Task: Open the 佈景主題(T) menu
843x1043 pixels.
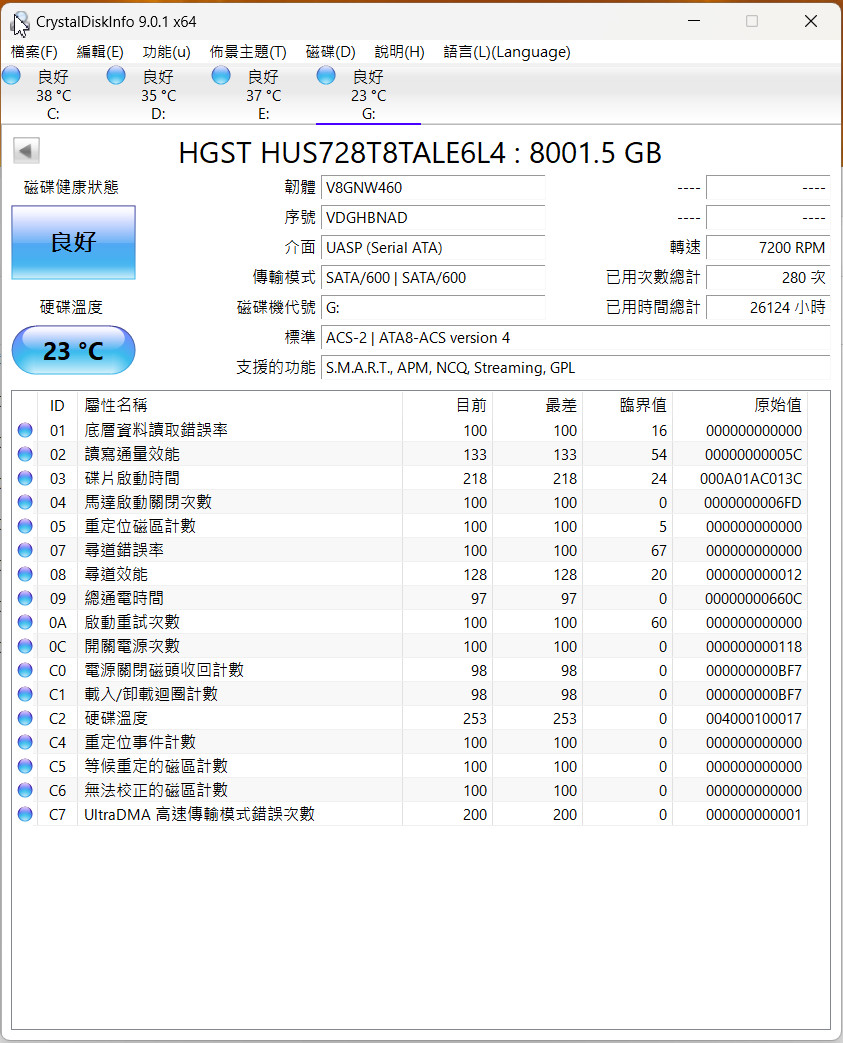Action: coord(247,52)
